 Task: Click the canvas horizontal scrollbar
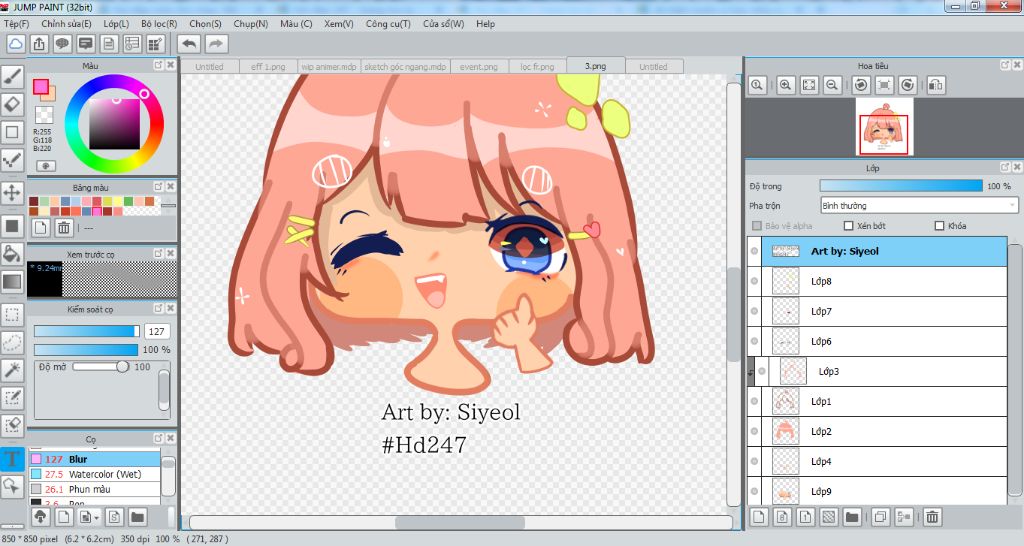(459, 522)
